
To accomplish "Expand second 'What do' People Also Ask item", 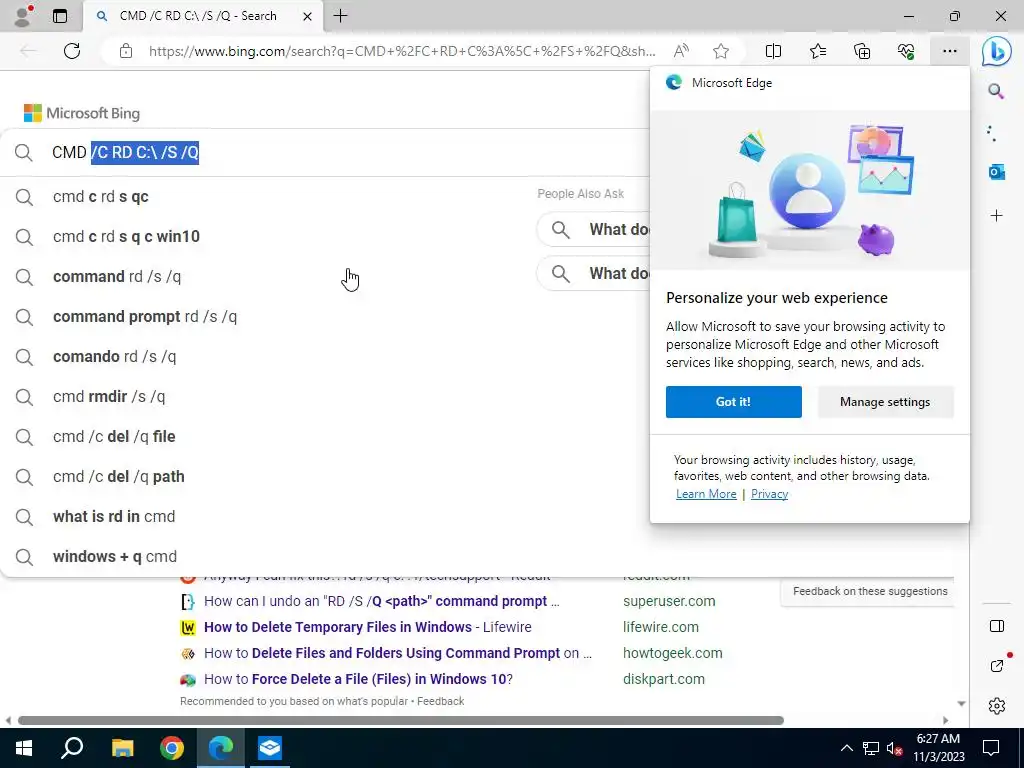I will click(593, 273).
